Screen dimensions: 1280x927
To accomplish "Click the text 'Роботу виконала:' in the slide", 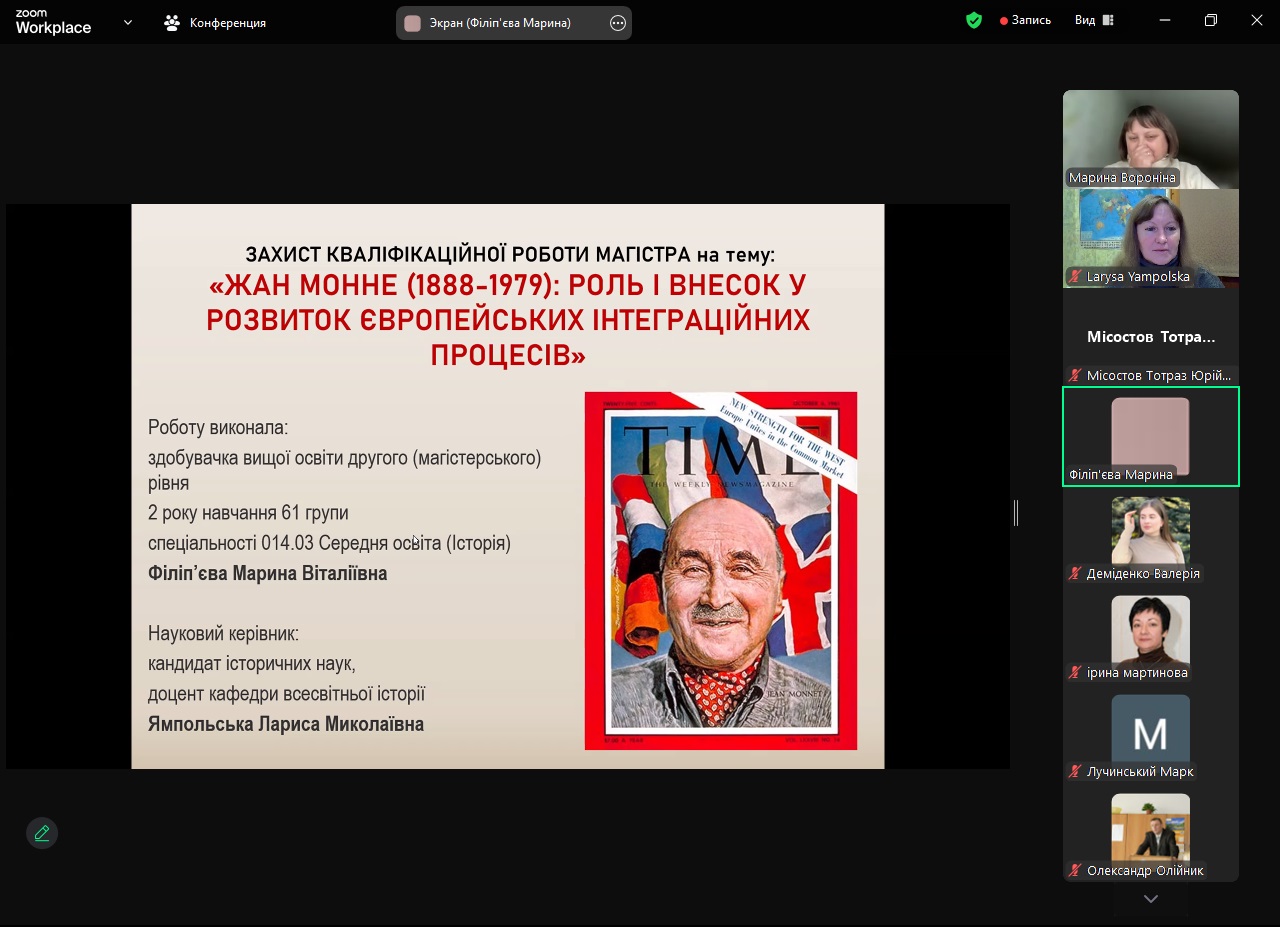I will [218, 428].
